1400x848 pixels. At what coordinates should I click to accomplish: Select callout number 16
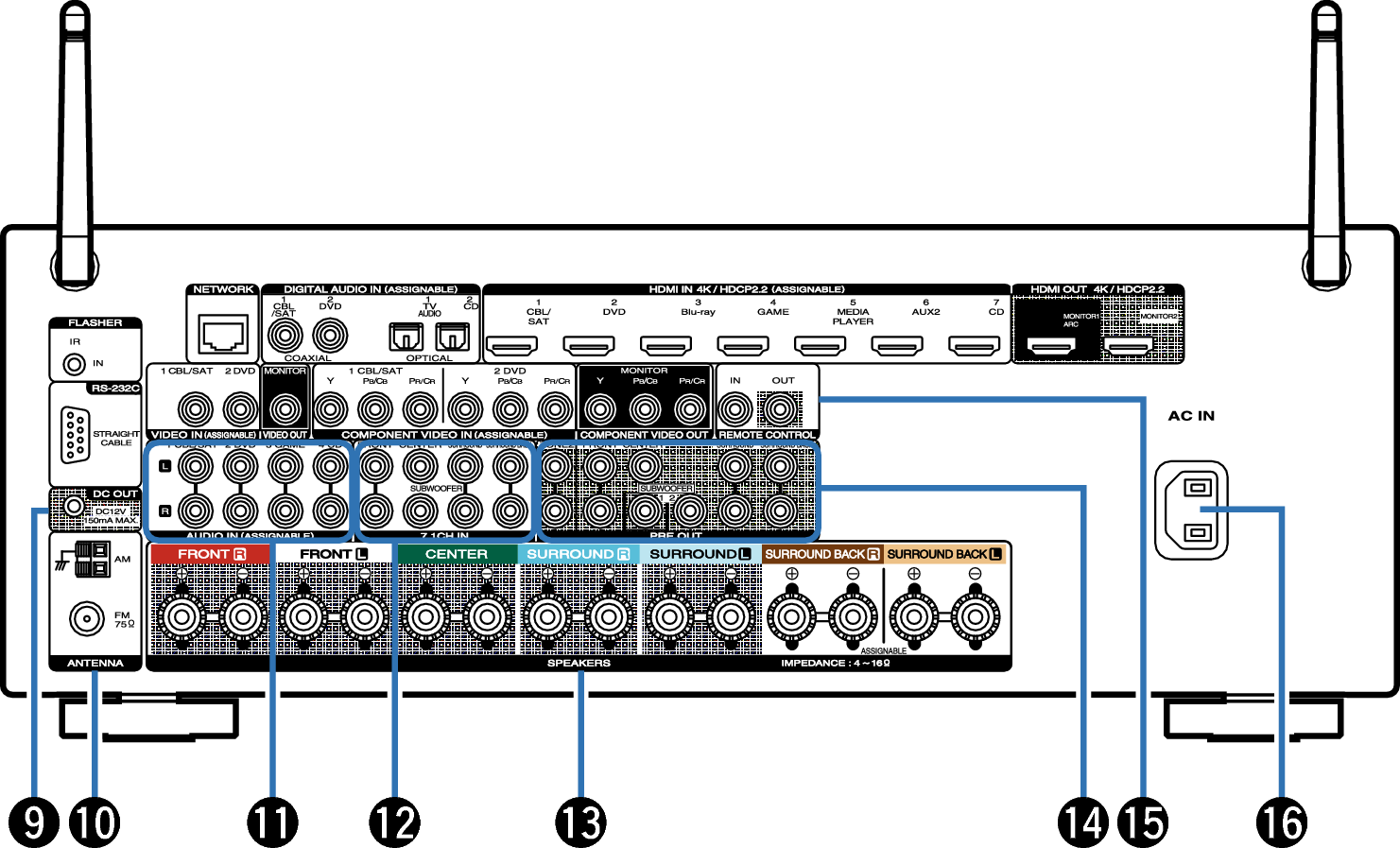click(1282, 822)
